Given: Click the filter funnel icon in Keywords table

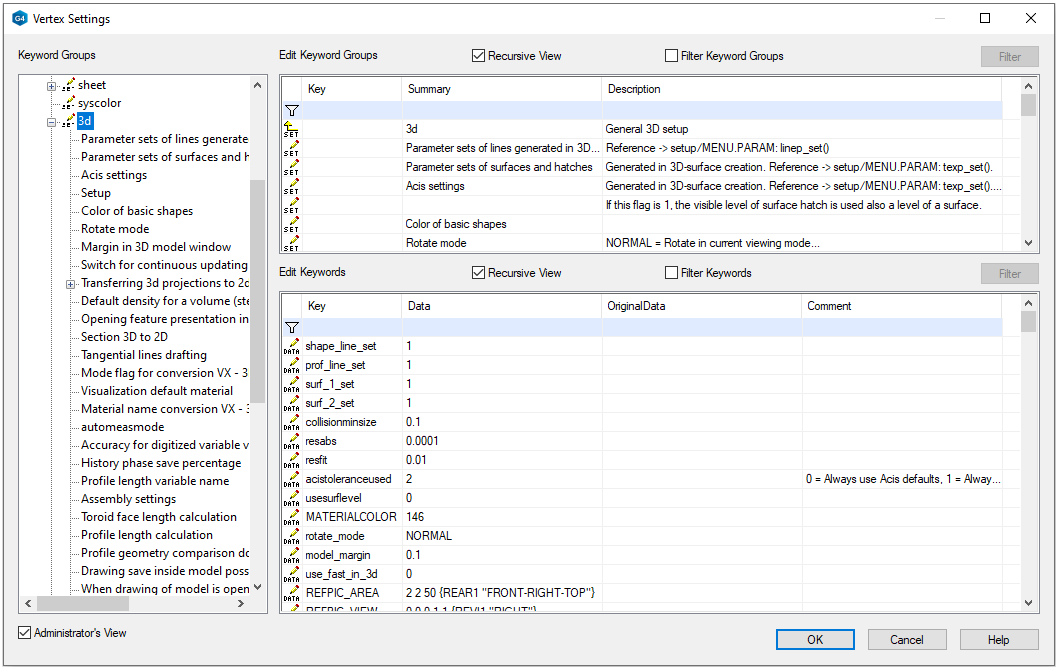Looking at the screenshot, I should tap(291, 327).
